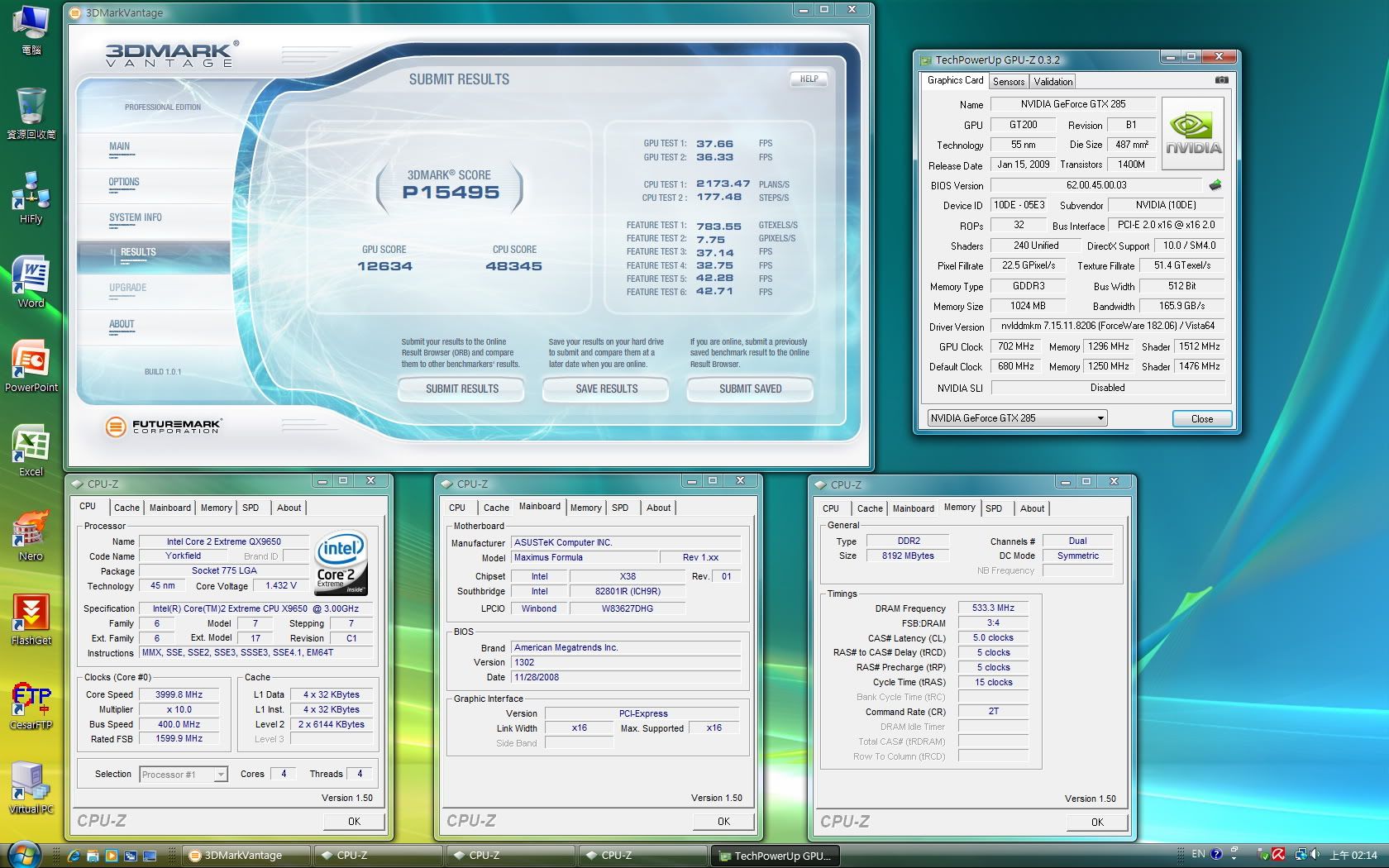Click the SUBMIT RESULTS button
Screen dimensions: 1389x868
pos(461,389)
